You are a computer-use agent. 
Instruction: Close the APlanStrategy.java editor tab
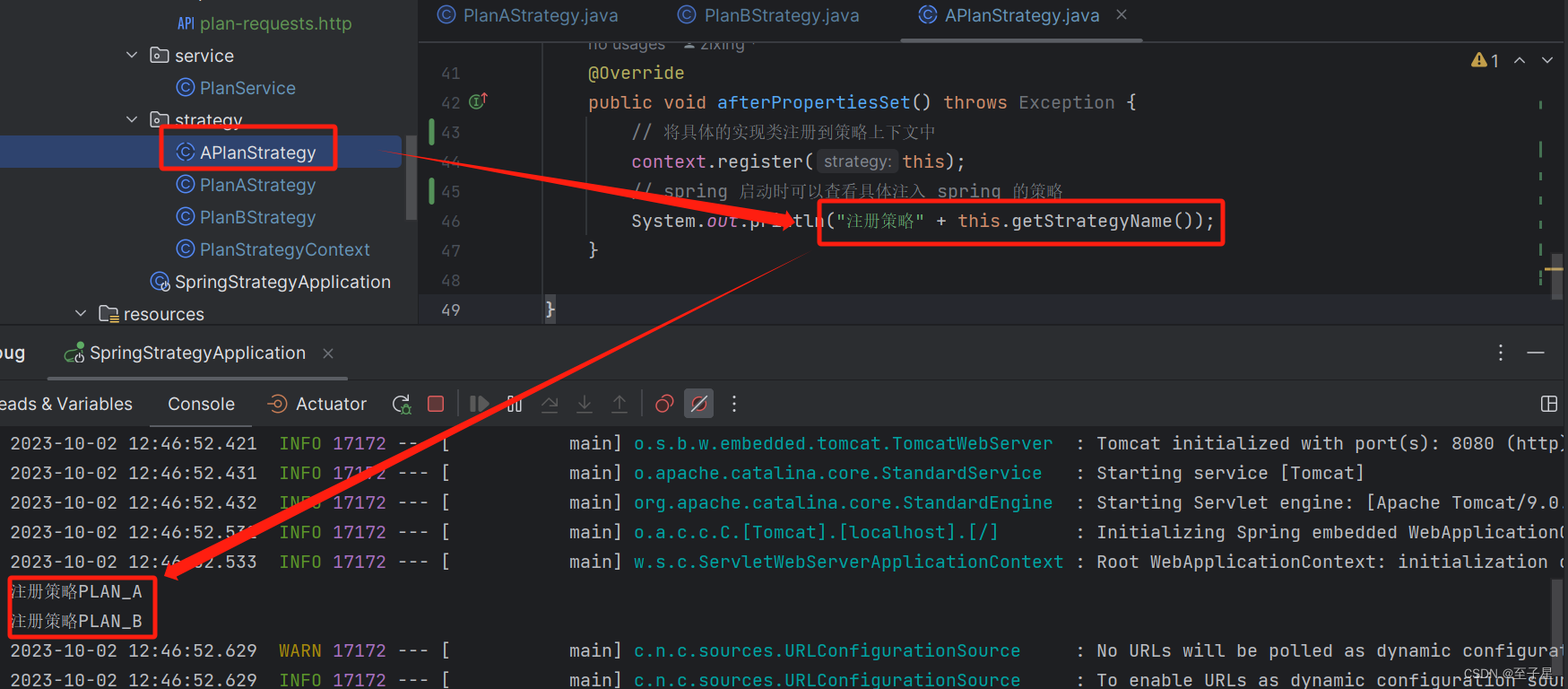1122,15
